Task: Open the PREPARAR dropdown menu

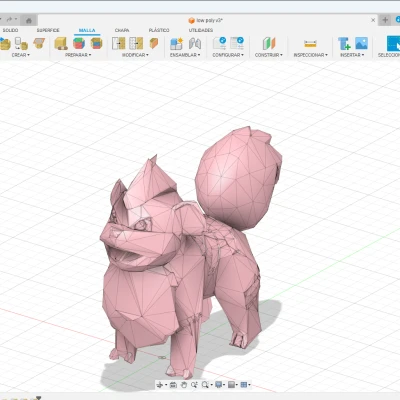Action: click(x=78, y=55)
